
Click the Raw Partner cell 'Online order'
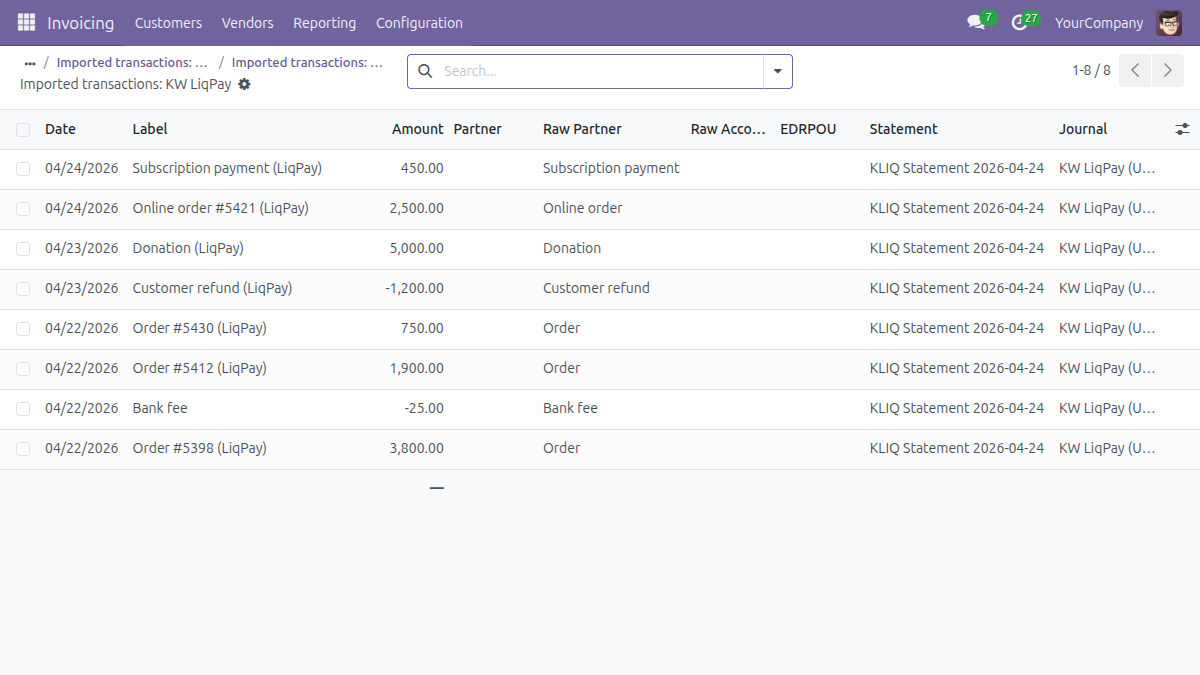tap(583, 209)
